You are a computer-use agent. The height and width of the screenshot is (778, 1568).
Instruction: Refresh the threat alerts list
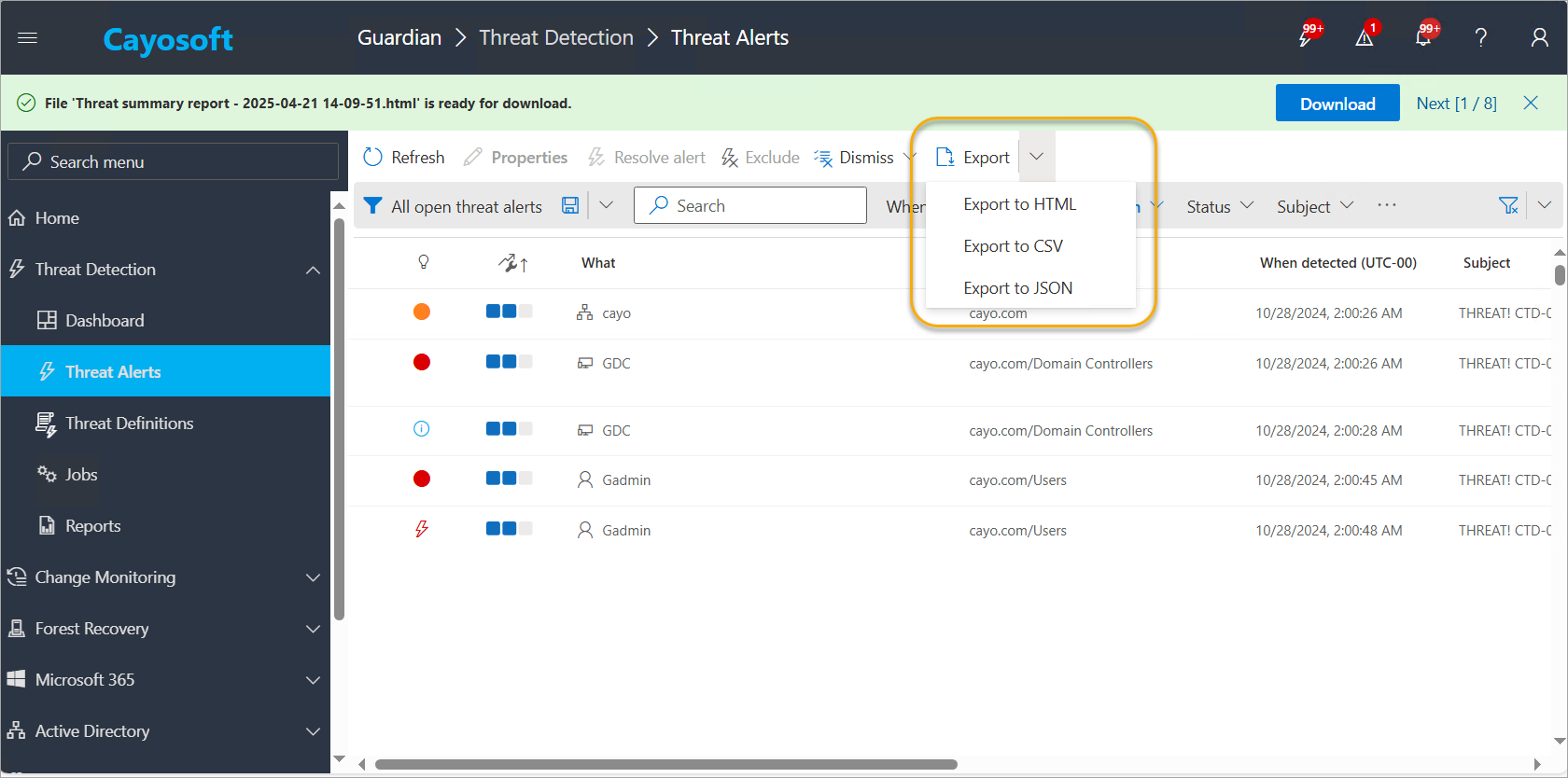point(404,157)
